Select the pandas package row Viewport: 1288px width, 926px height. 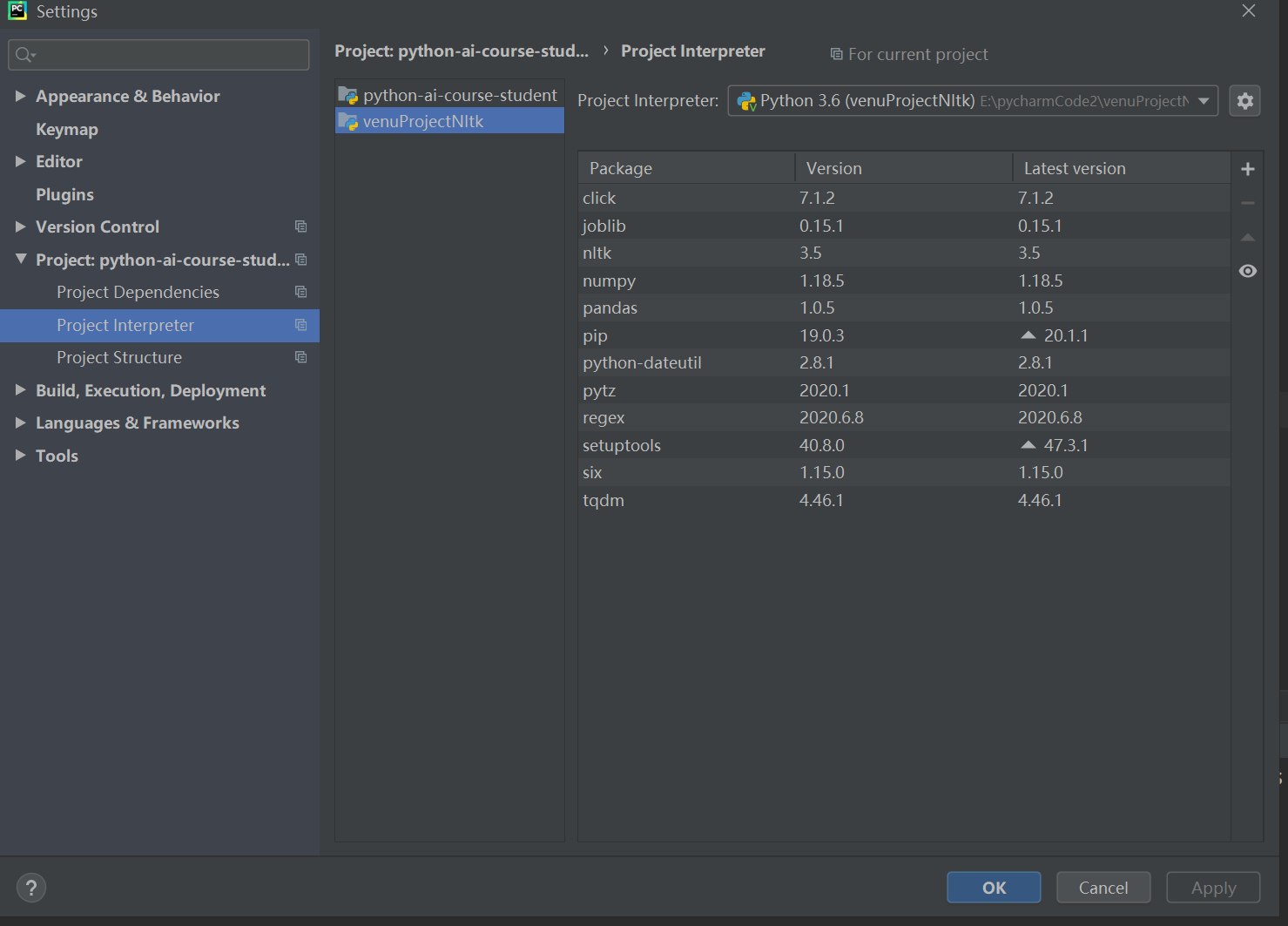904,308
